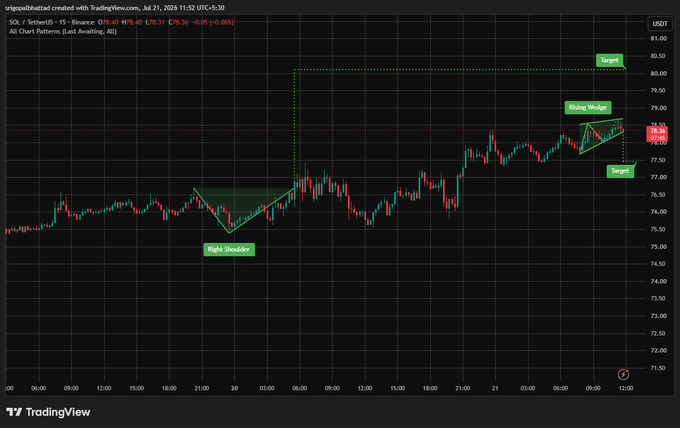Screen dimensions: 680x428
Task: Click the 76.50 price axis label
Action: (658, 195)
